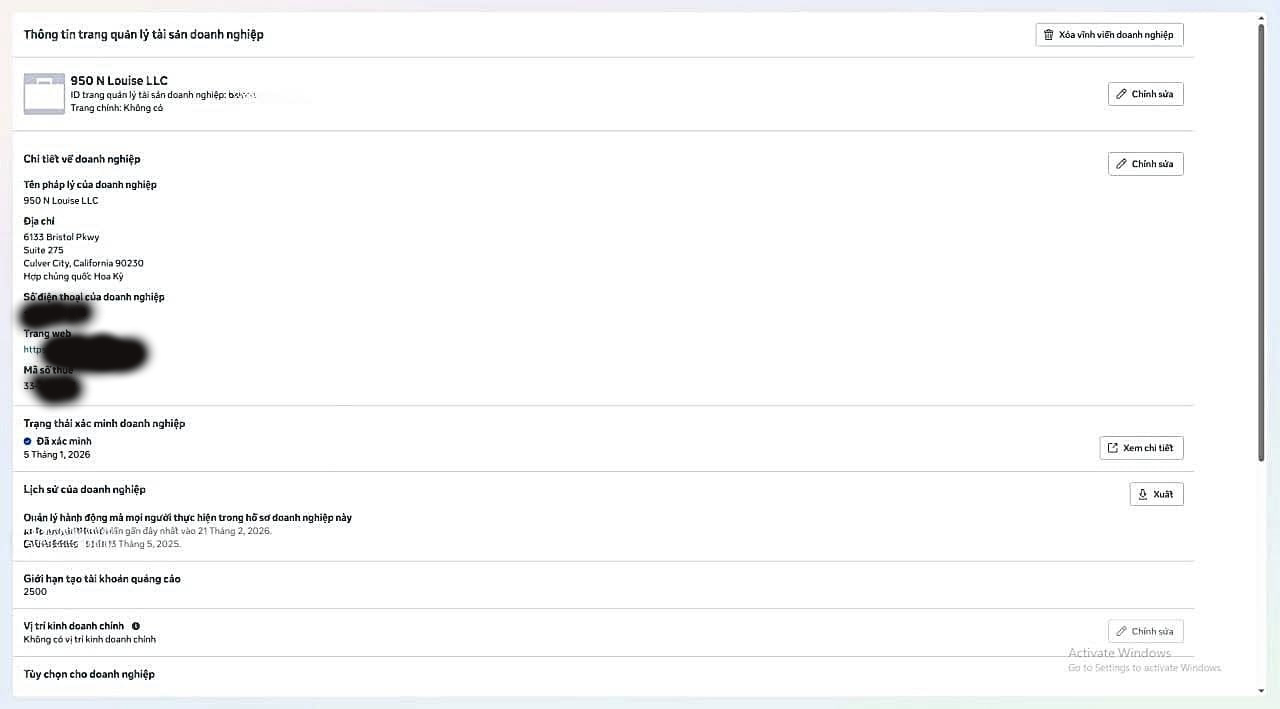This screenshot has width=1280, height=709.
Task: Click the 2500 ad account creation limit value
Action: 35,592
